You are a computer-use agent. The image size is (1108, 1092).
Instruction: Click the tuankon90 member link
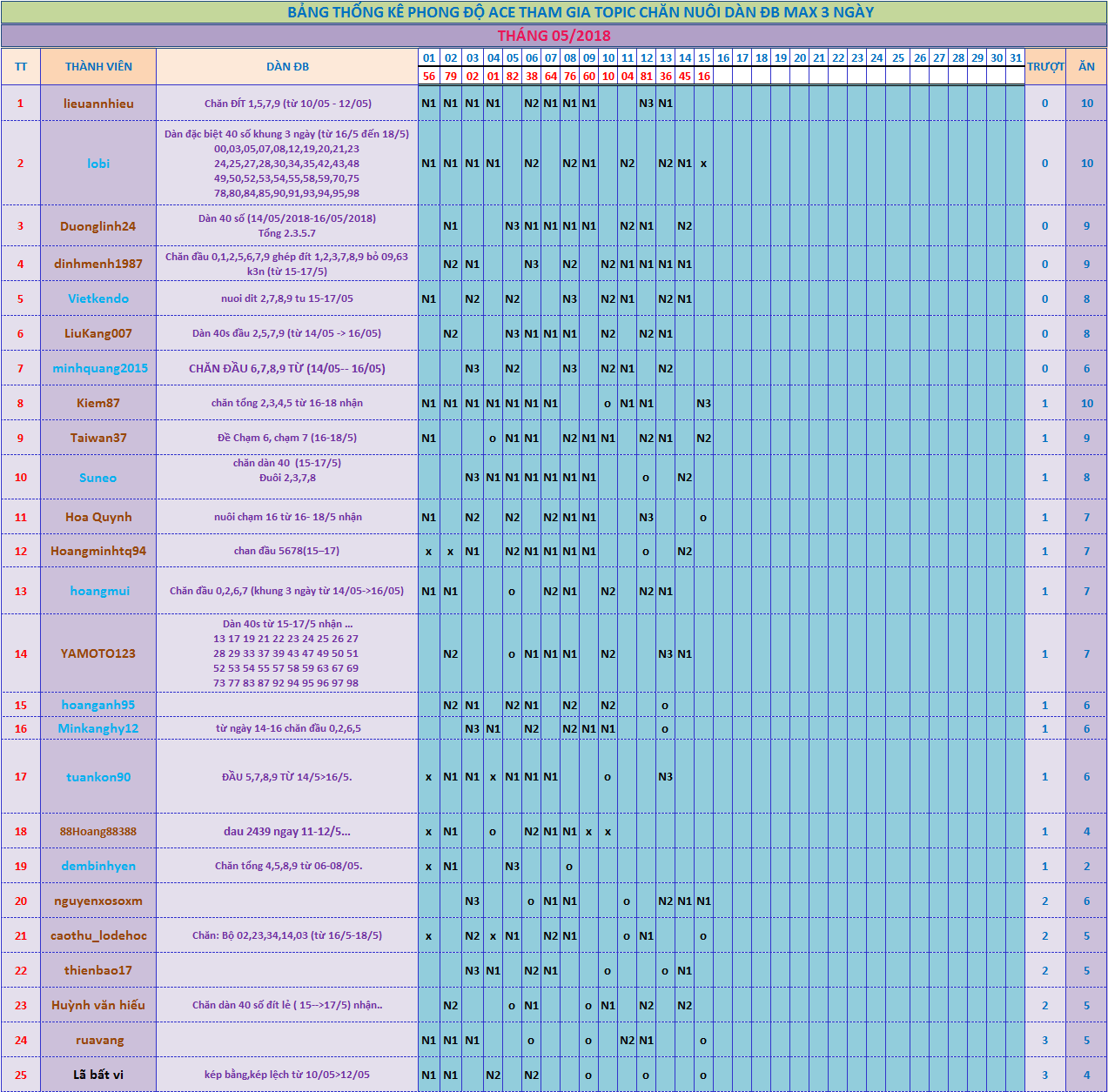[x=98, y=777]
